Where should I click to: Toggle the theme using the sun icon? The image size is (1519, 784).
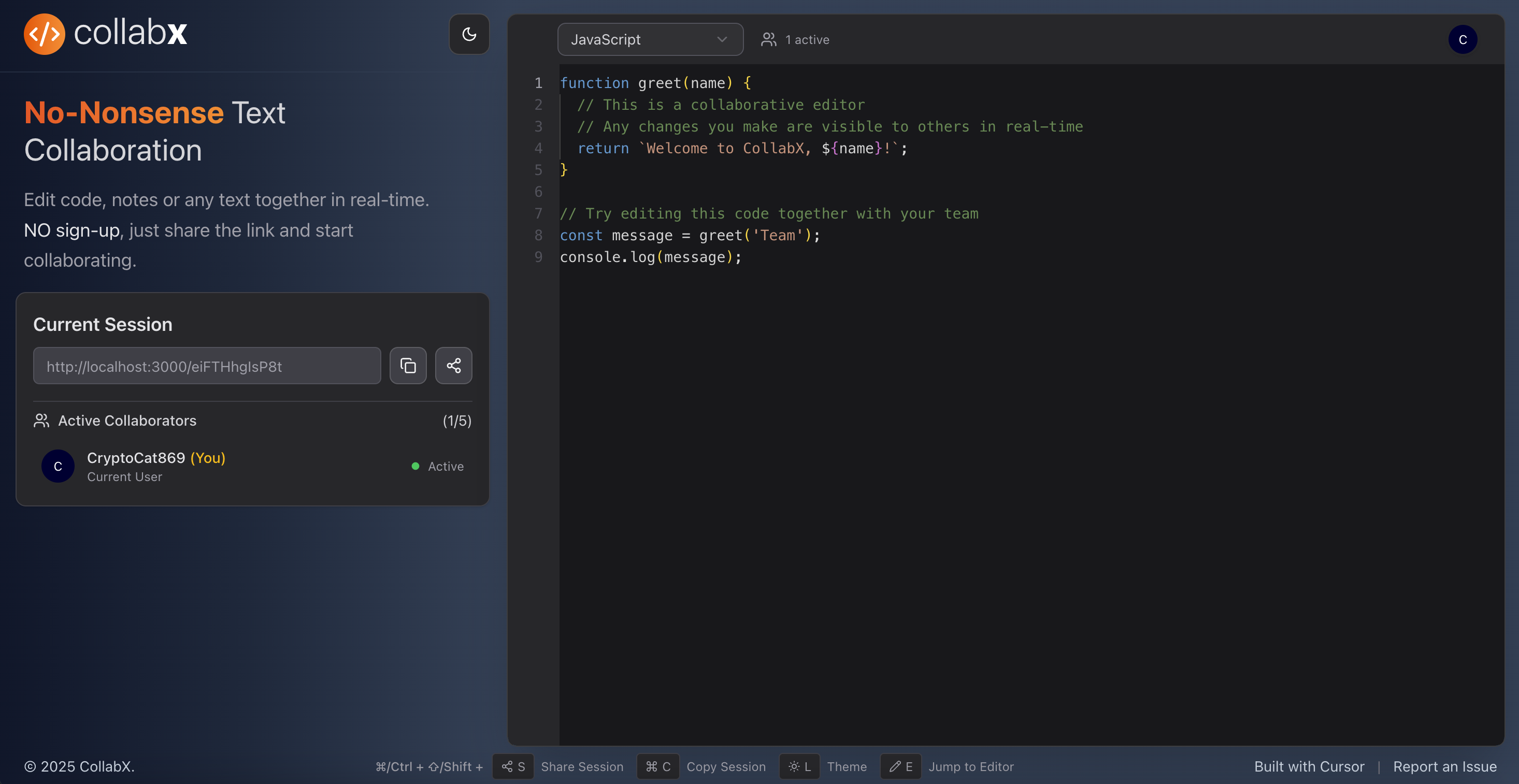[794, 766]
